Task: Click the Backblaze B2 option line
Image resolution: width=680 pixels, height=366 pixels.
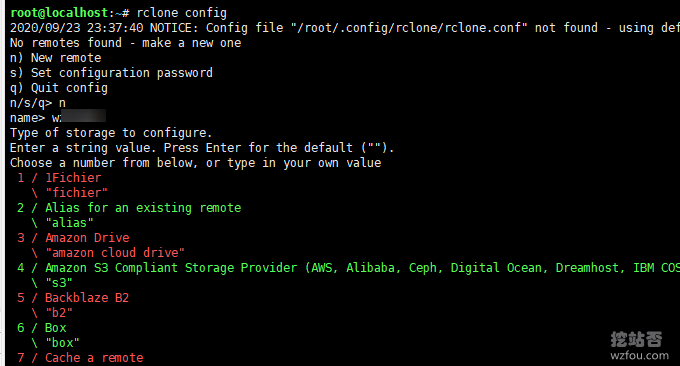Action: 73,298
